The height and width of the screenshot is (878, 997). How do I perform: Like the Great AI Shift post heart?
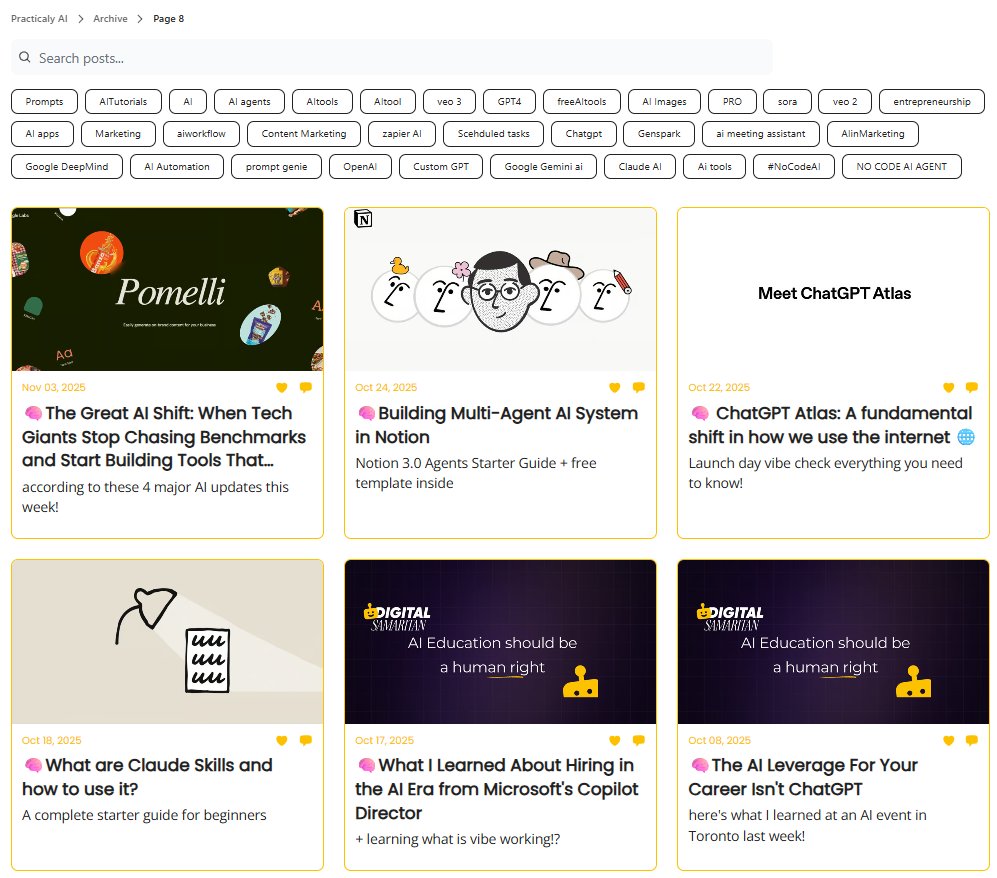(x=282, y=387)
